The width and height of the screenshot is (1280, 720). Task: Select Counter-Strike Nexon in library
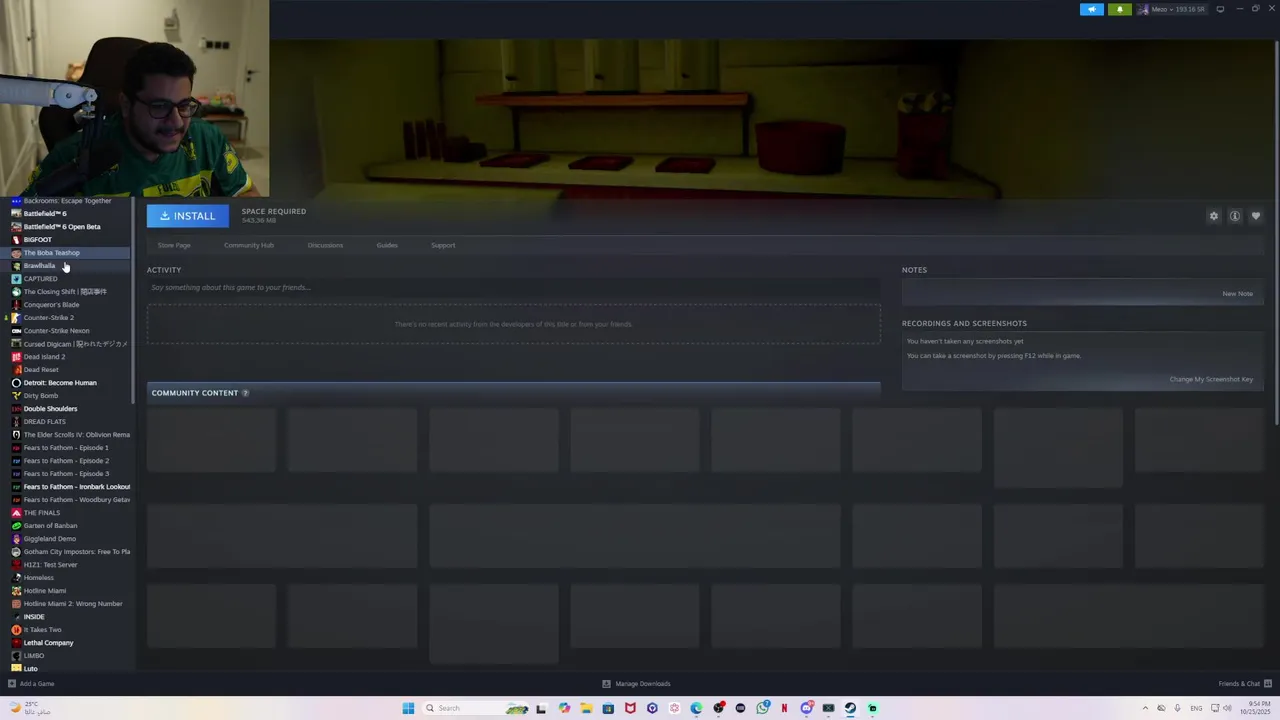point(66,331)
